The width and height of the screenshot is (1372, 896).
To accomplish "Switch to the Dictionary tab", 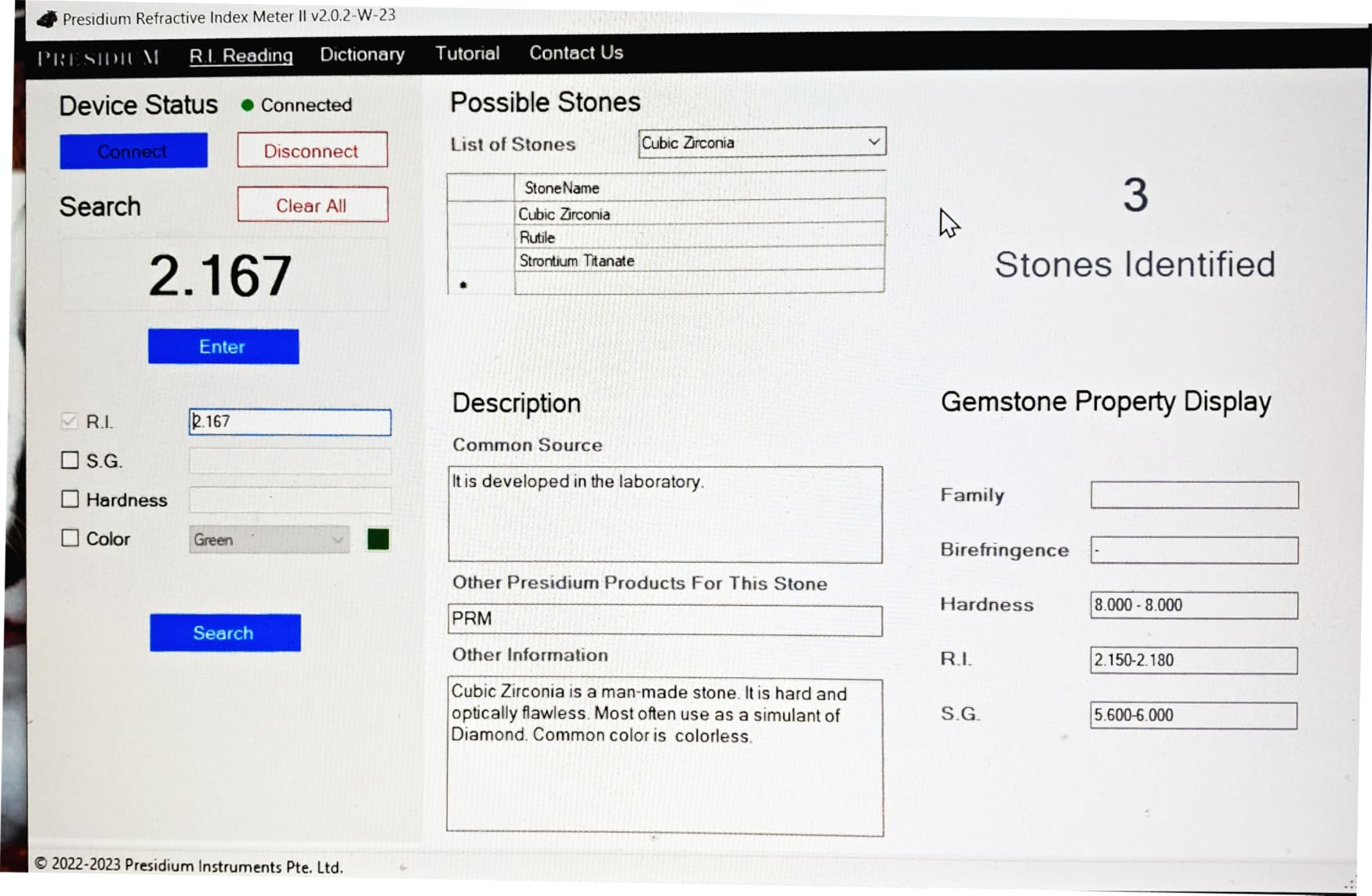I will pyautogui.click(x=362, y=54).
